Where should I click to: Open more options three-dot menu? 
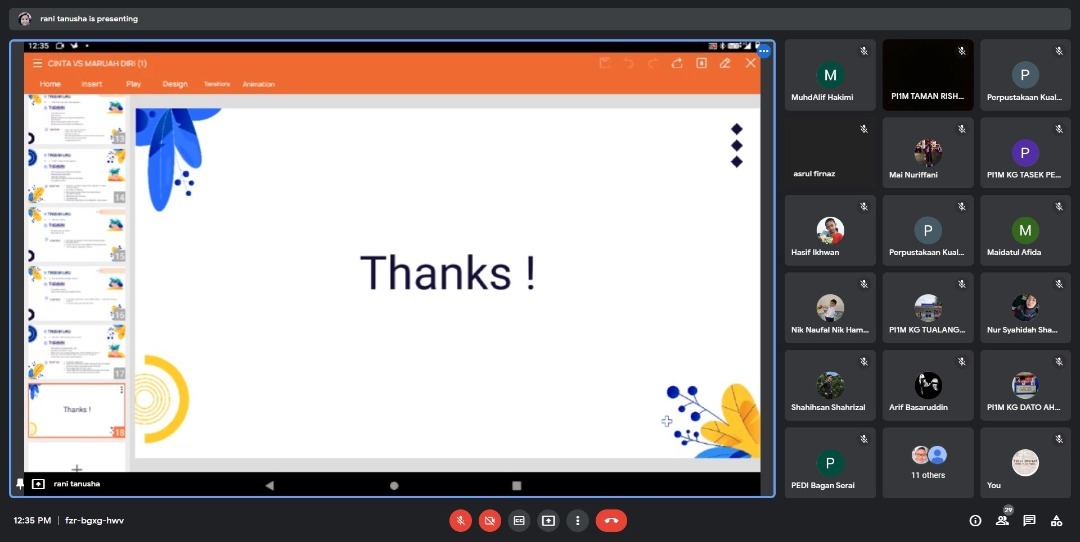577,520
